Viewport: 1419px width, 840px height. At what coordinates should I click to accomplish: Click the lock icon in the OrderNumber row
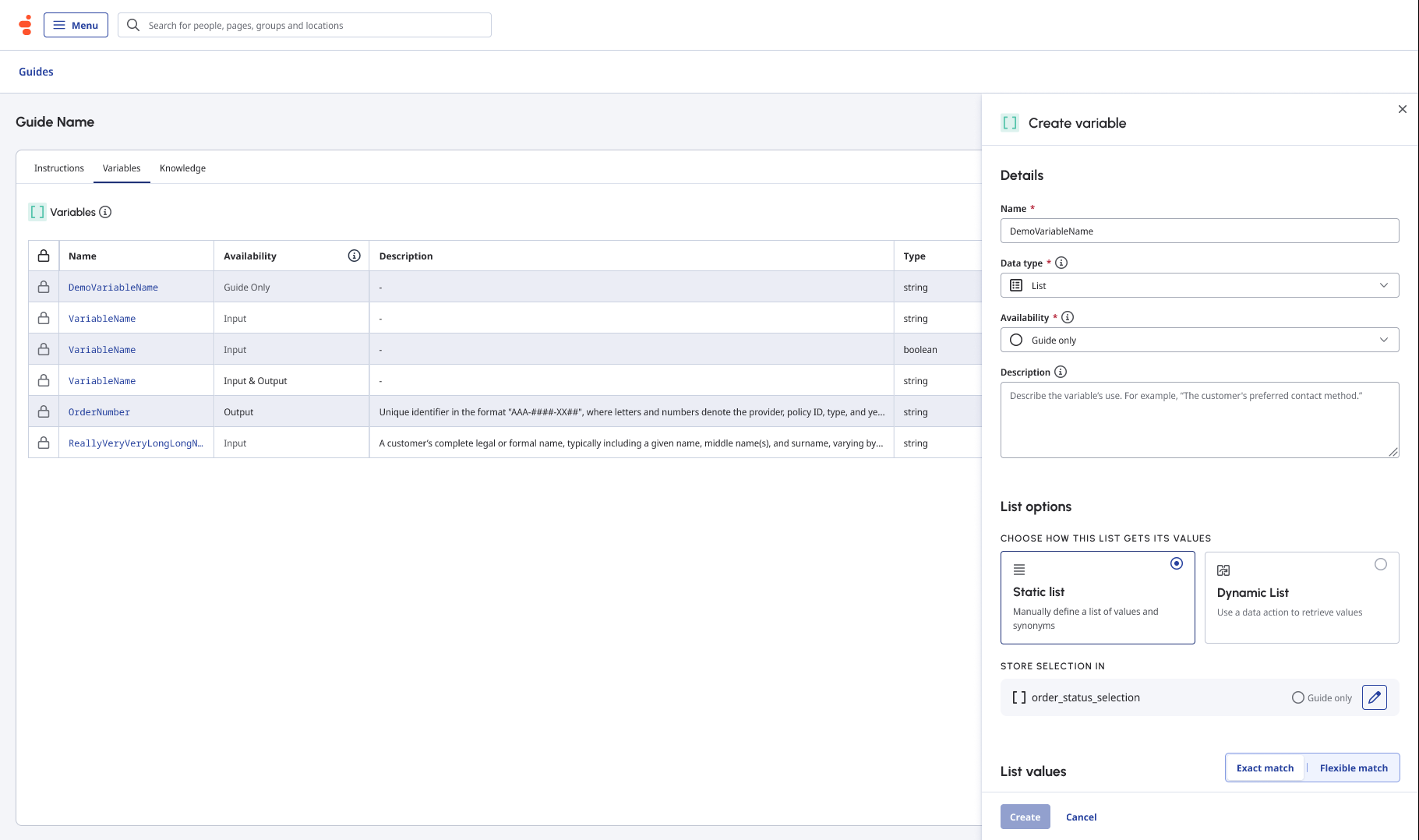click(44, 411)
